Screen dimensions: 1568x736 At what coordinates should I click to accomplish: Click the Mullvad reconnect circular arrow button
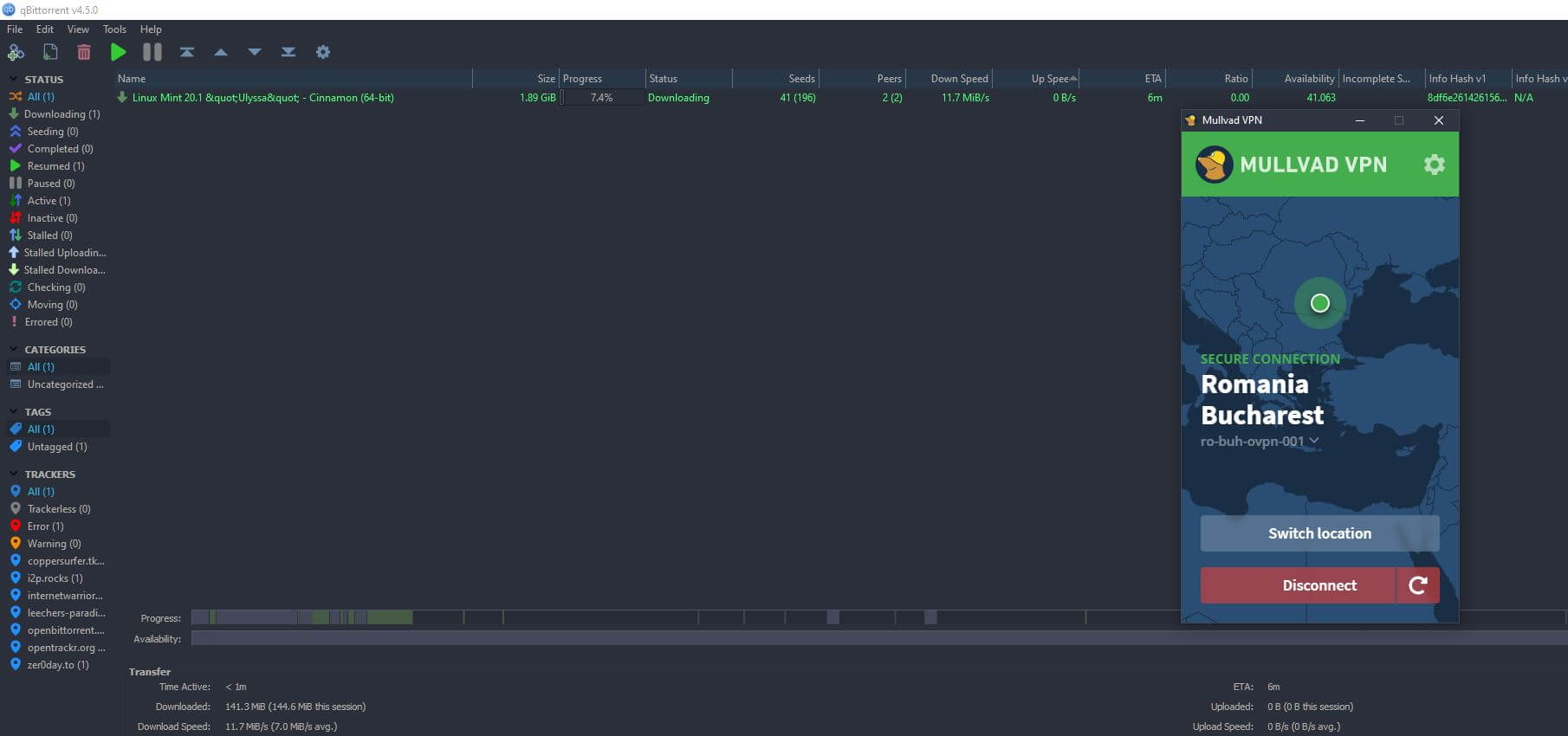(x=1418, y=585)
